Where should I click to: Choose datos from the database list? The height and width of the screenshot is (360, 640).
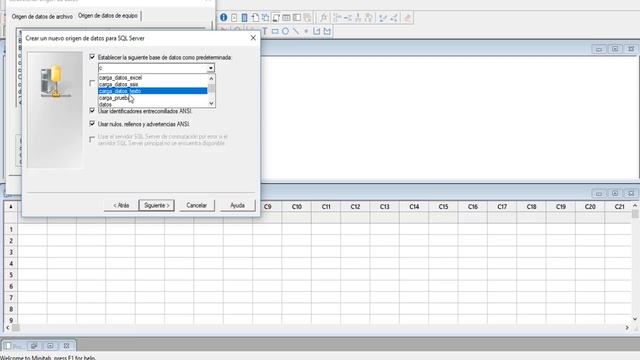pos(153,104)
